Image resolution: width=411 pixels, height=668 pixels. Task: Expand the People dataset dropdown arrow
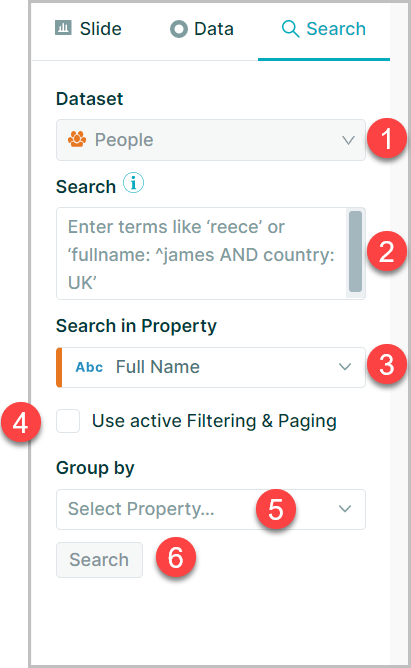pos(348,140)
